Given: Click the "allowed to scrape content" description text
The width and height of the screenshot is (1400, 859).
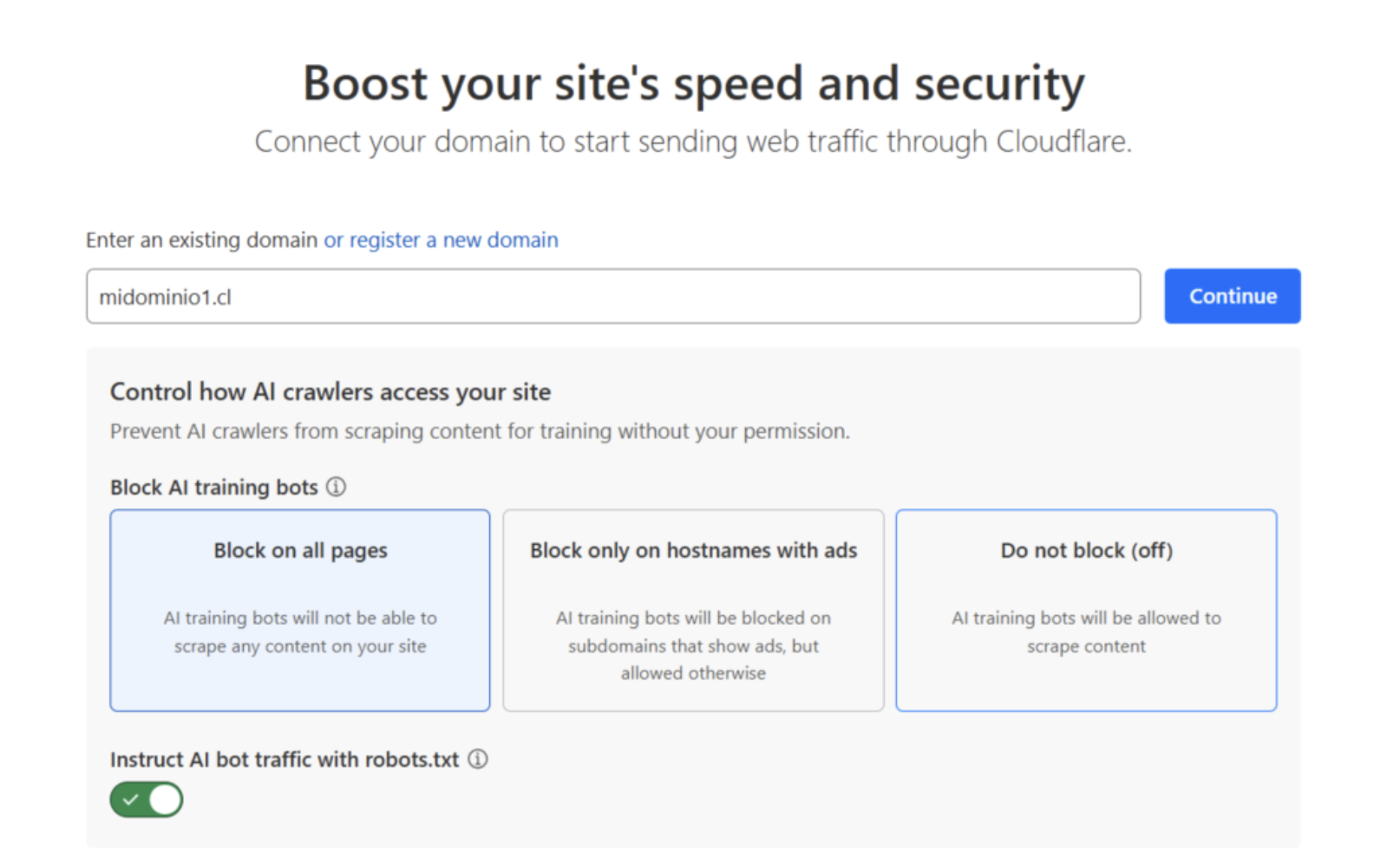Looking at the screenshot, I should [x=1086, y=632].
